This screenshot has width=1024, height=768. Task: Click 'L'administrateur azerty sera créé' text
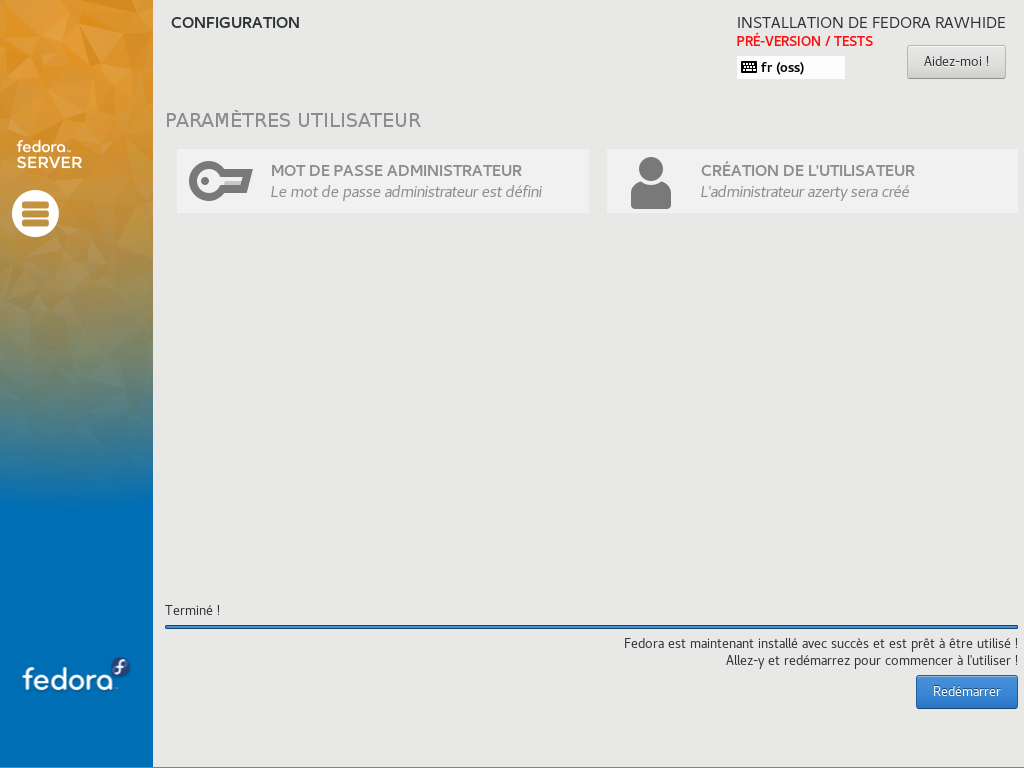805,192
